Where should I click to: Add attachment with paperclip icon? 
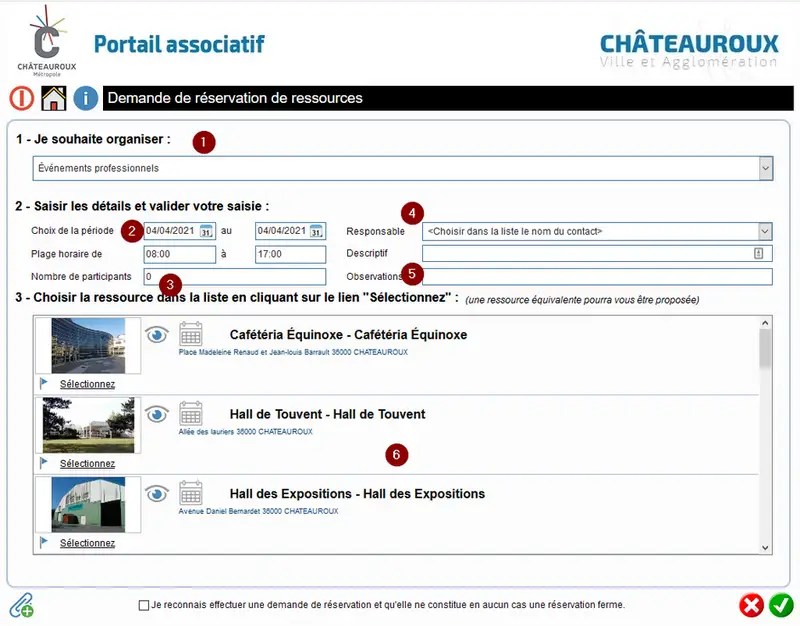coord(22,605)
